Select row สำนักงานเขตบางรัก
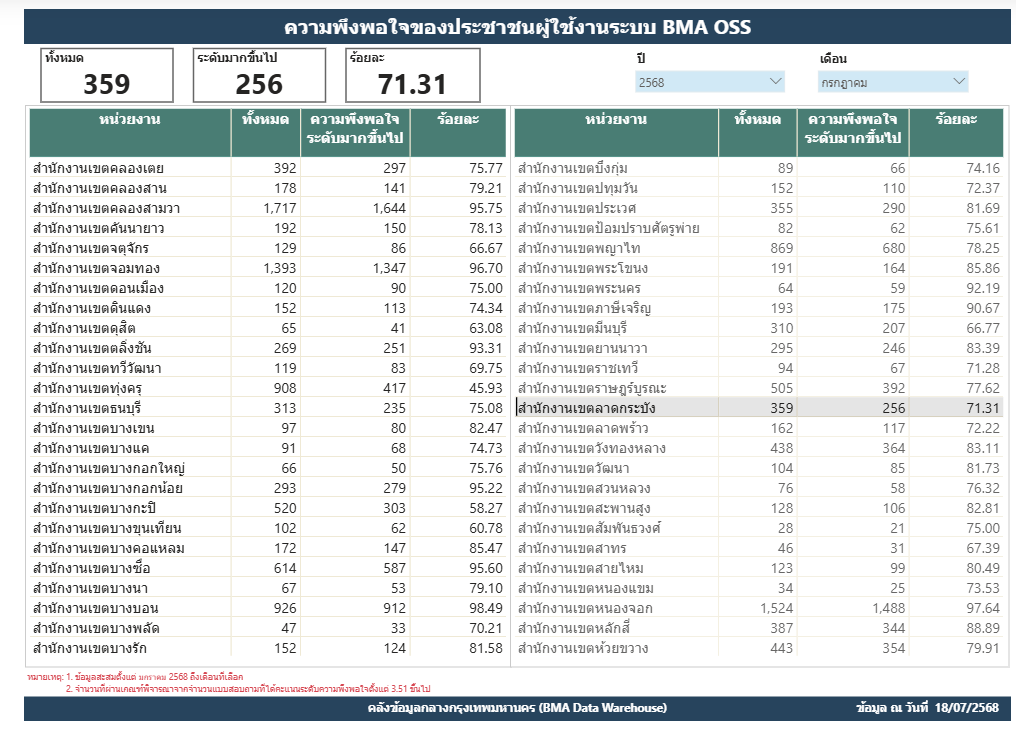 (268, 648)
